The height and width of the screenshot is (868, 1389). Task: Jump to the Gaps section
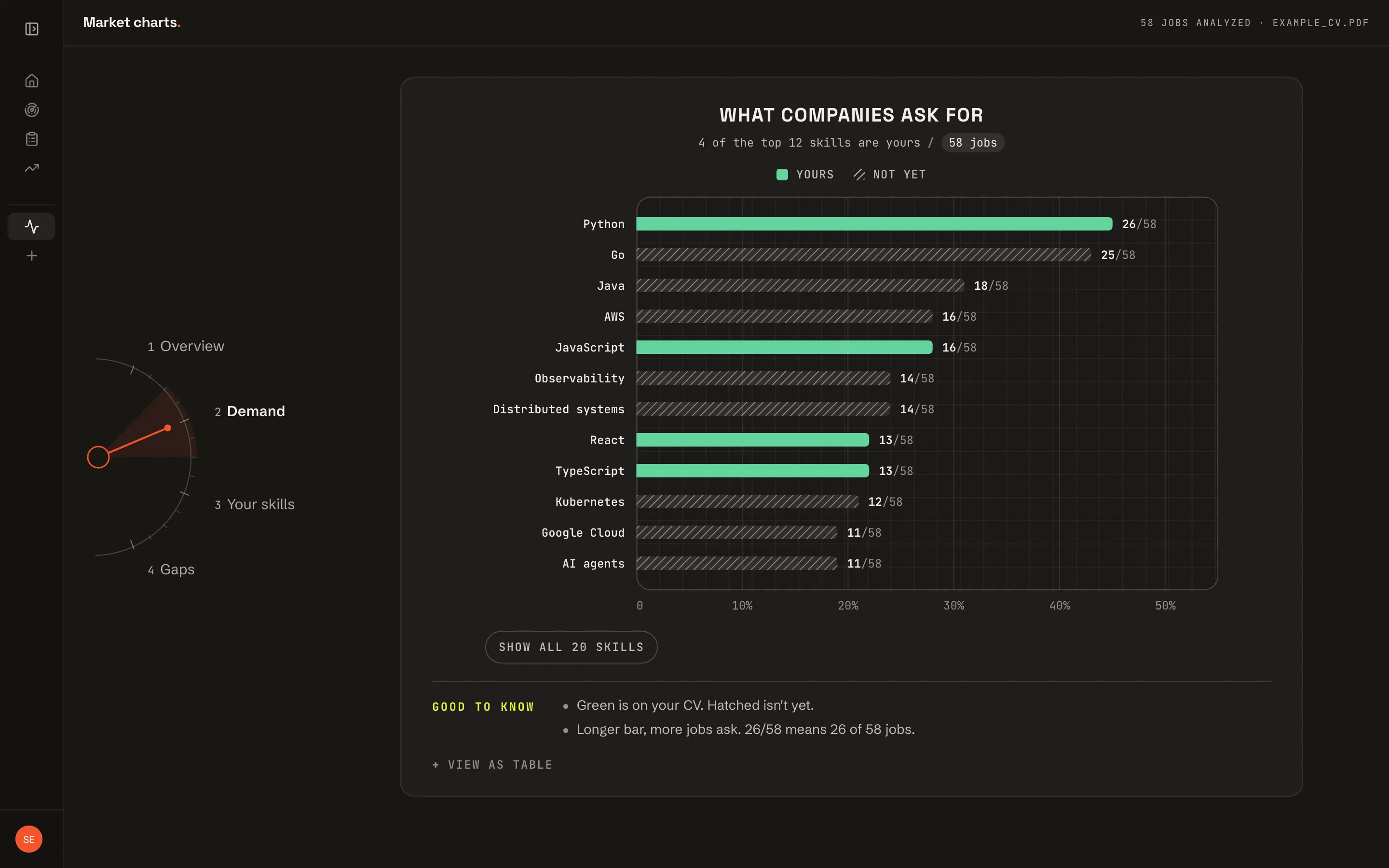pos(171,570)
